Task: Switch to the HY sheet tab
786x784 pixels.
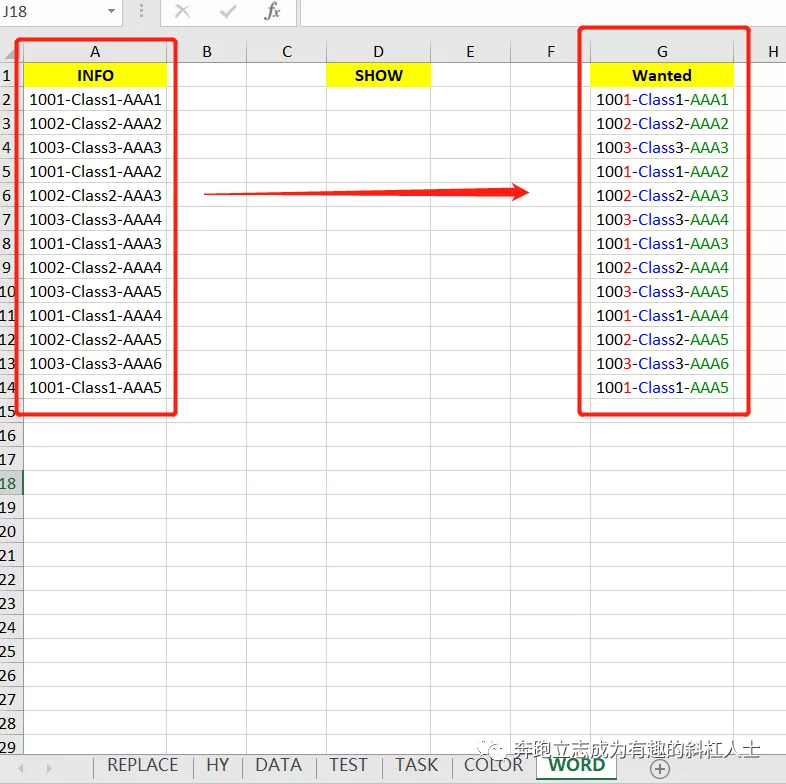Action: click(218, 765)
